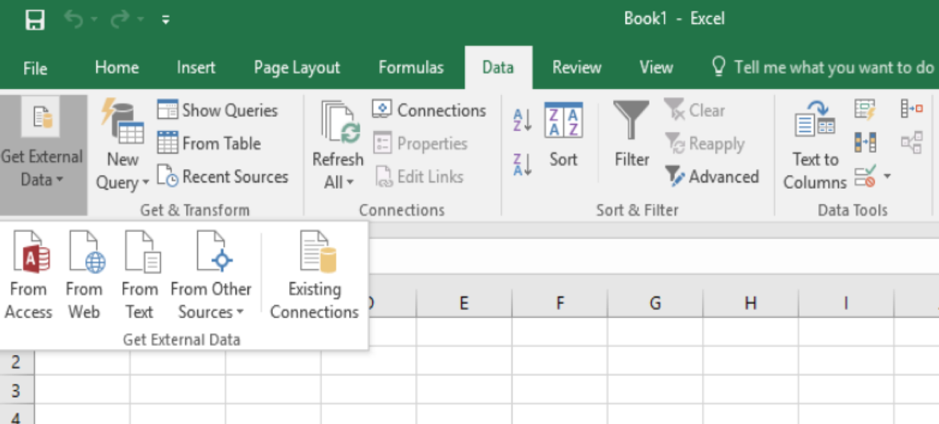This screenshot has height=424, width=939.
Task: Choose From Web data source
Action: 84,275
